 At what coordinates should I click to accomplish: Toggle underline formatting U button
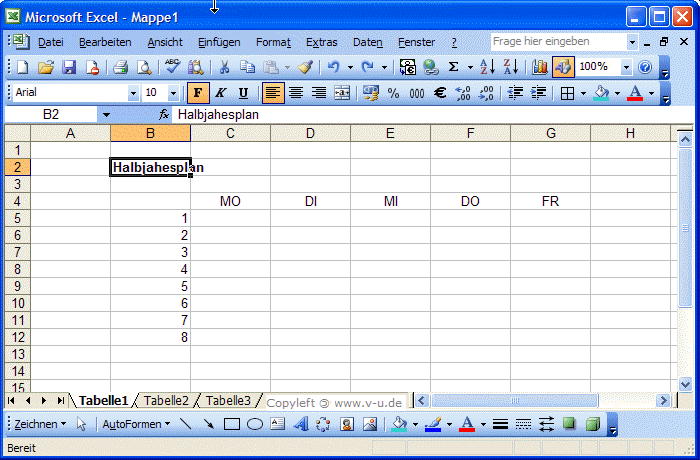tap(243, 93)
